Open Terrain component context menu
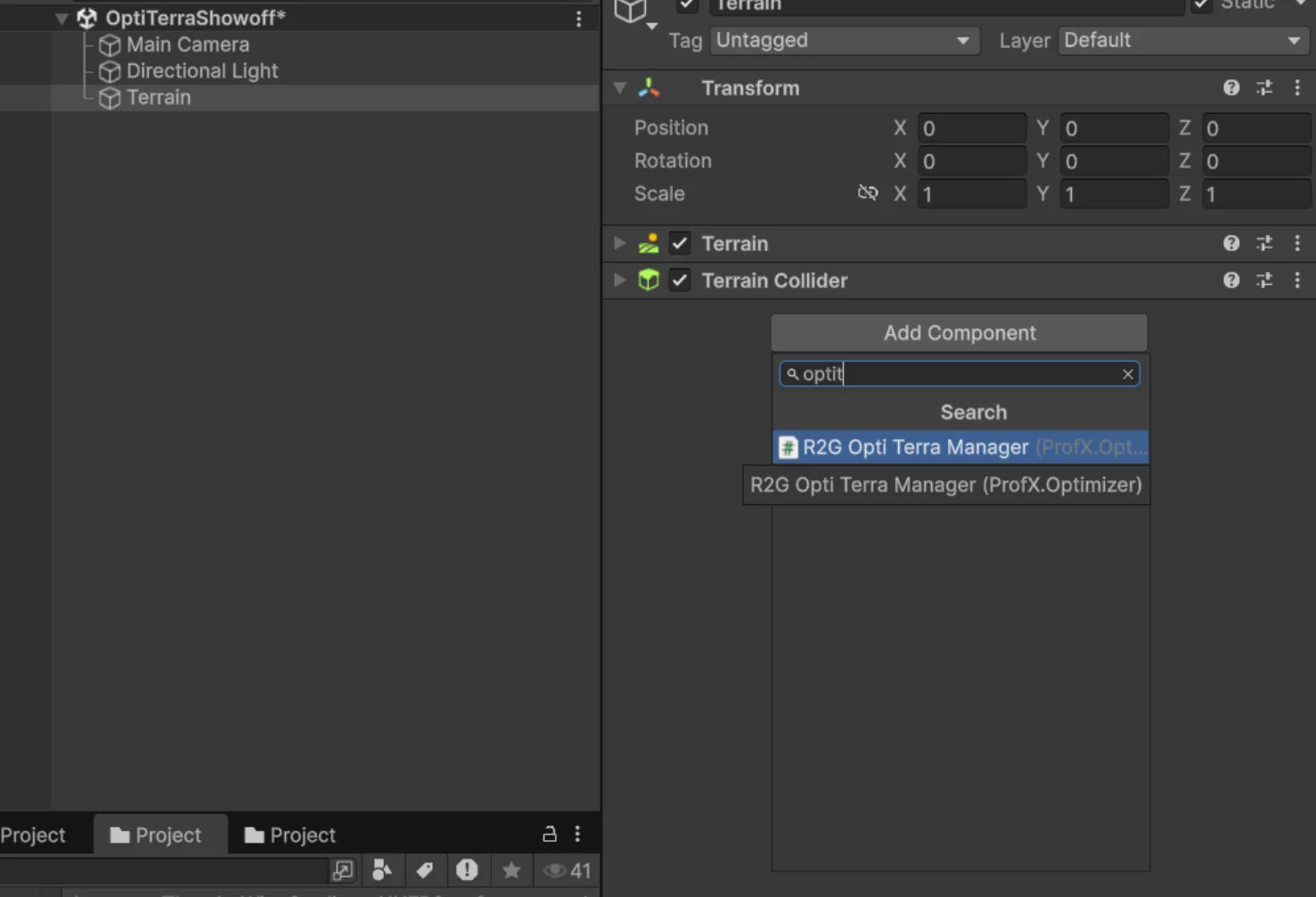1316x897 pixels. pyautogui.click(x=1297, y=243)
